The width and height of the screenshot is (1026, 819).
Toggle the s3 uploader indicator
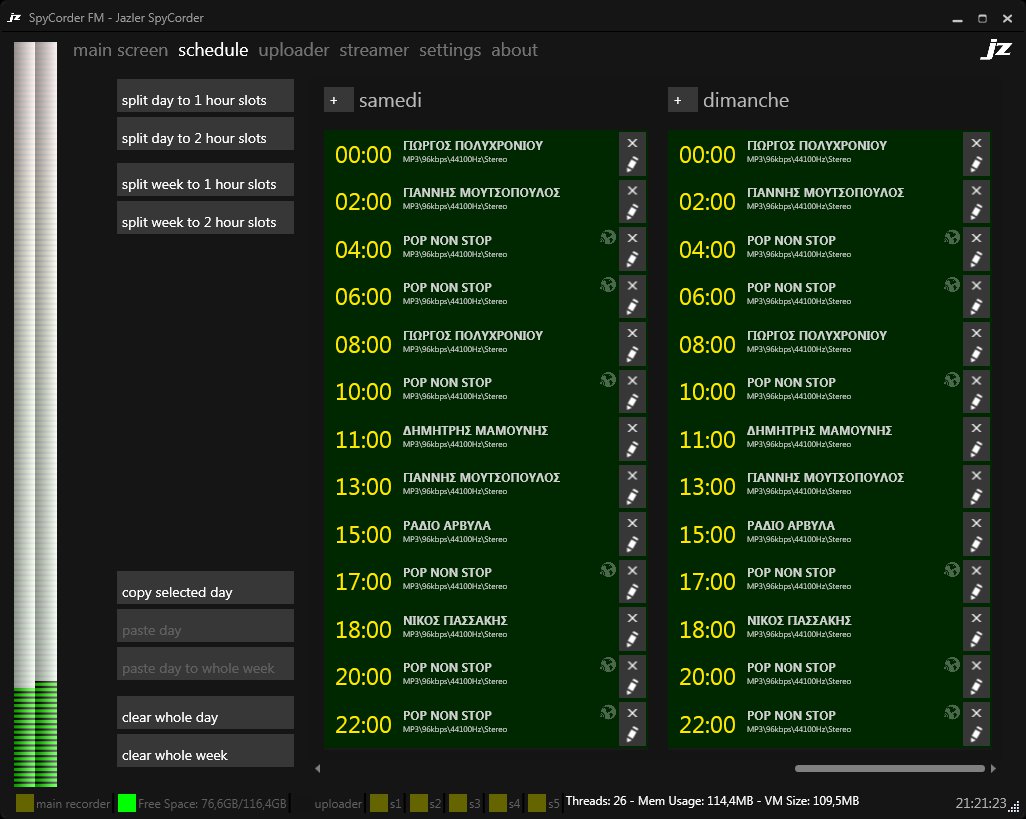pyautogui.click(x=458, y=803)
